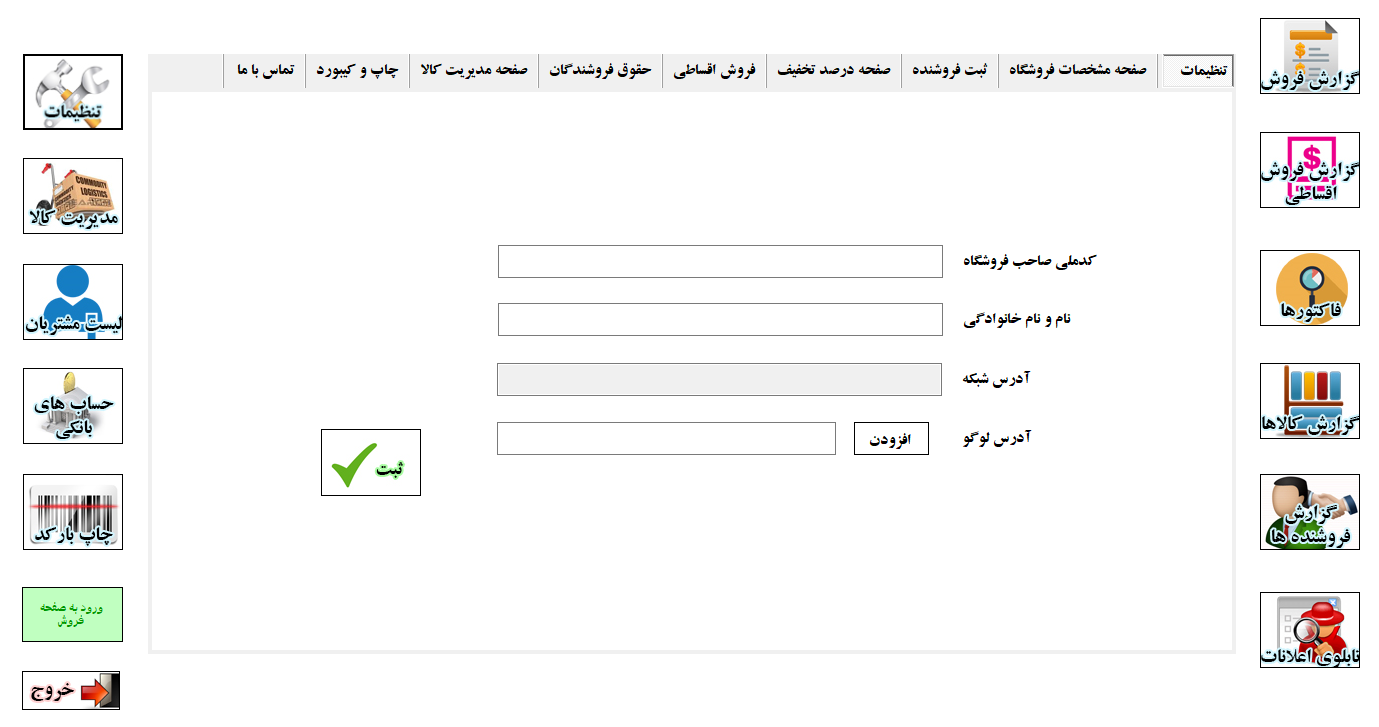The width and height of the screenshot is (1379, 727).
Task: Open Installment Sales Report (گزارش فروش اقساطی) icon
Action: pos(1309,170)
